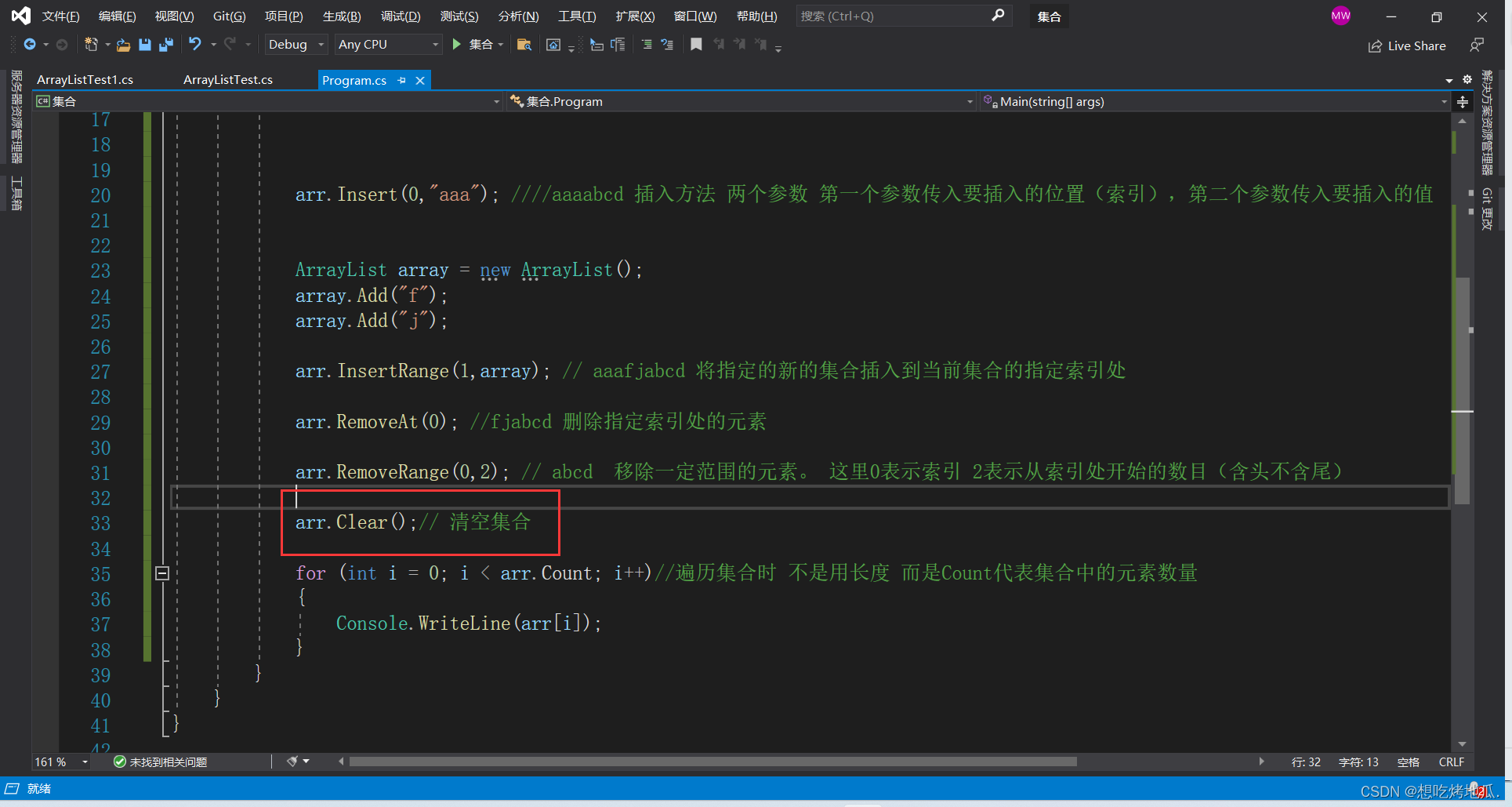Viewport: 1512px width, 807px height.
Task: Open the 视图(V) menu
Action: [x=174, y=16]
